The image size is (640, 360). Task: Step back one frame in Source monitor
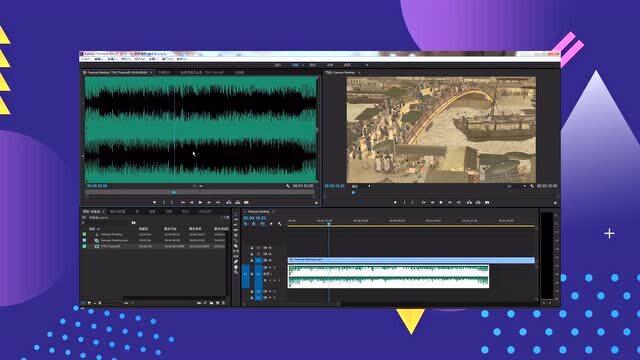[x=191, y=202]
